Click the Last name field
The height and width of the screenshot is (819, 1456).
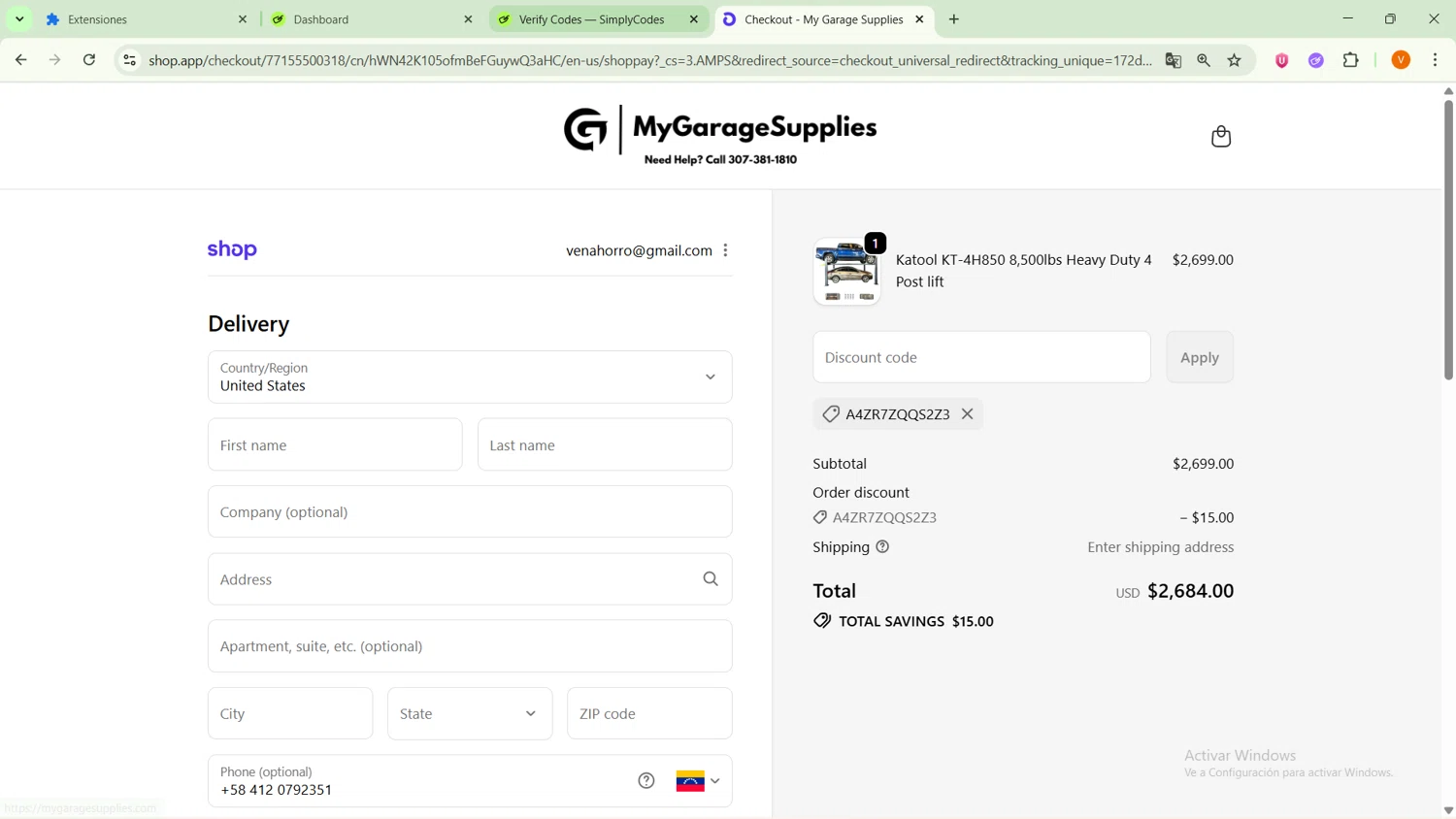click(605, 444)
